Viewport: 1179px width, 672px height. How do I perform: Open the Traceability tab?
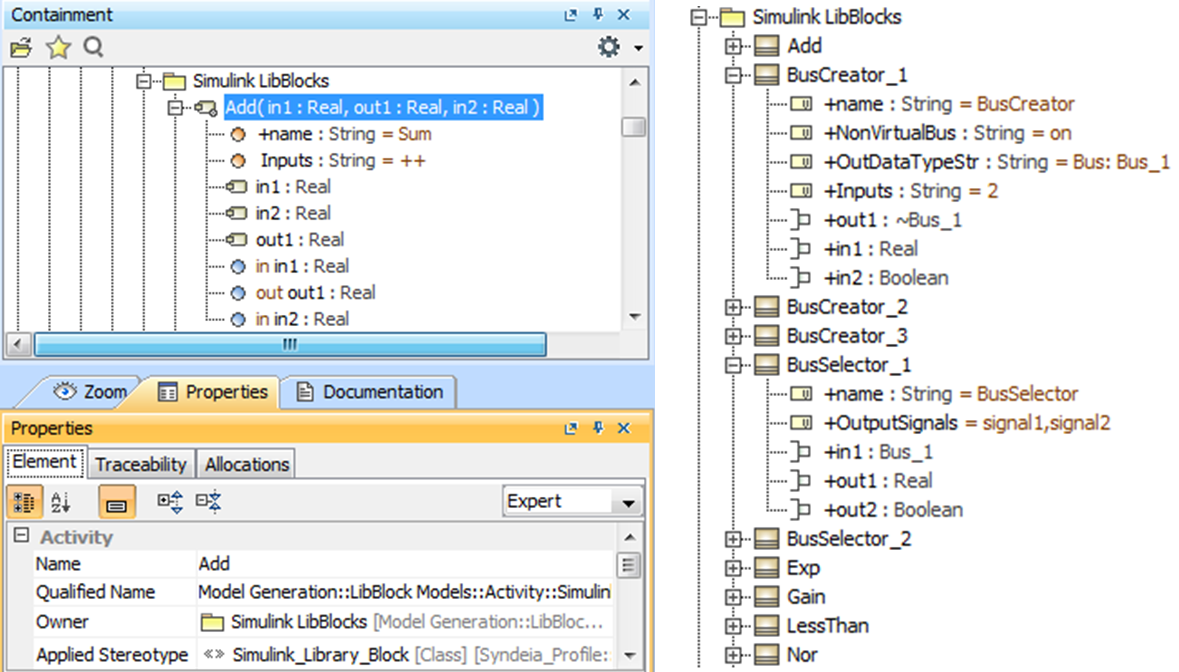coord(140,464)
